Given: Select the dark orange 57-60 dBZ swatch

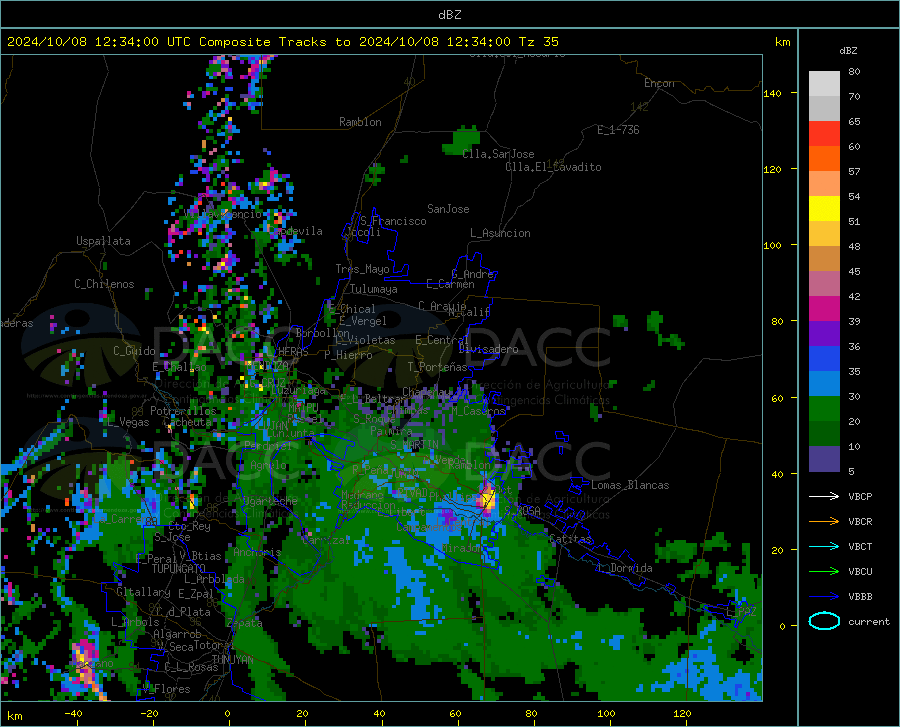Looking at the screenshot, I should pyautogui.click(x=824, y=159).
